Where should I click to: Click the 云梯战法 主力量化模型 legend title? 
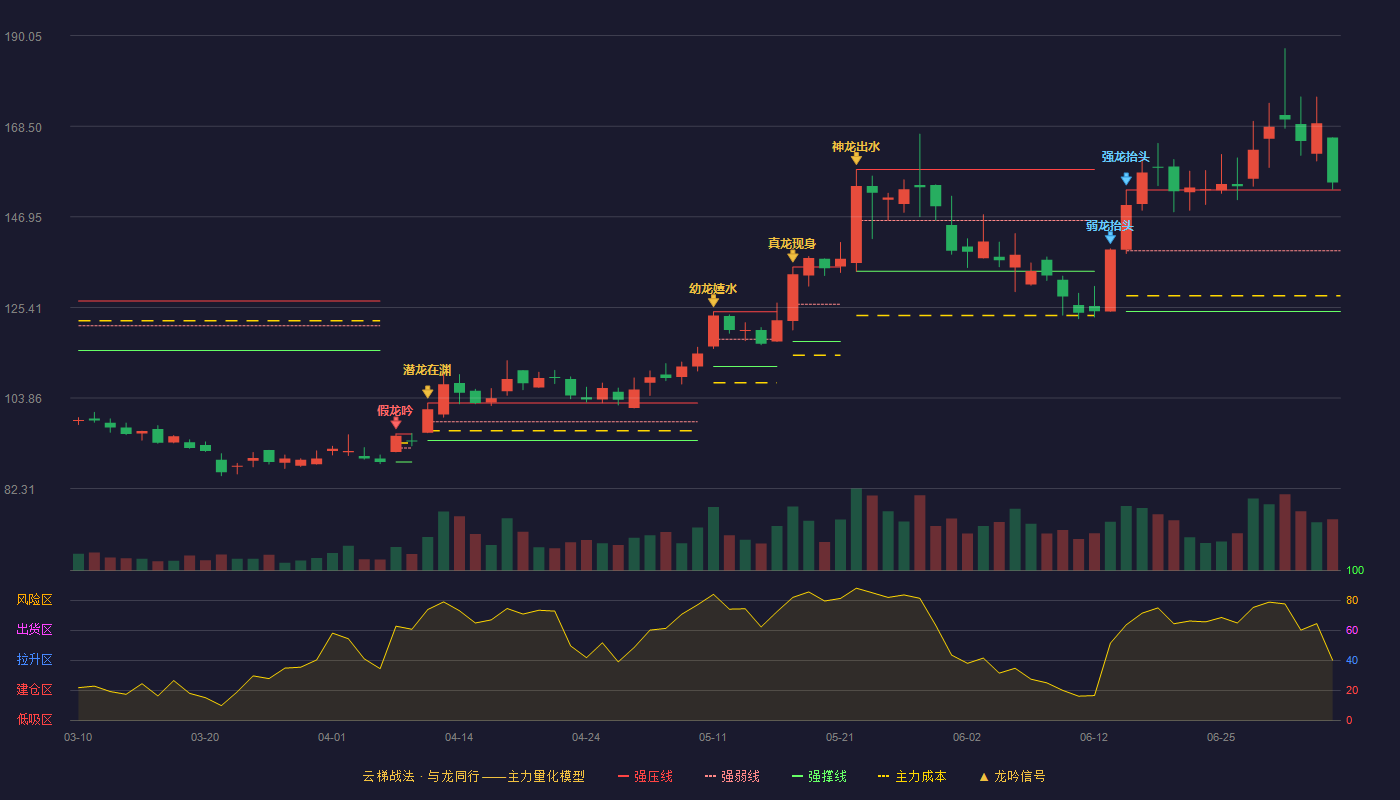point(473,776)
